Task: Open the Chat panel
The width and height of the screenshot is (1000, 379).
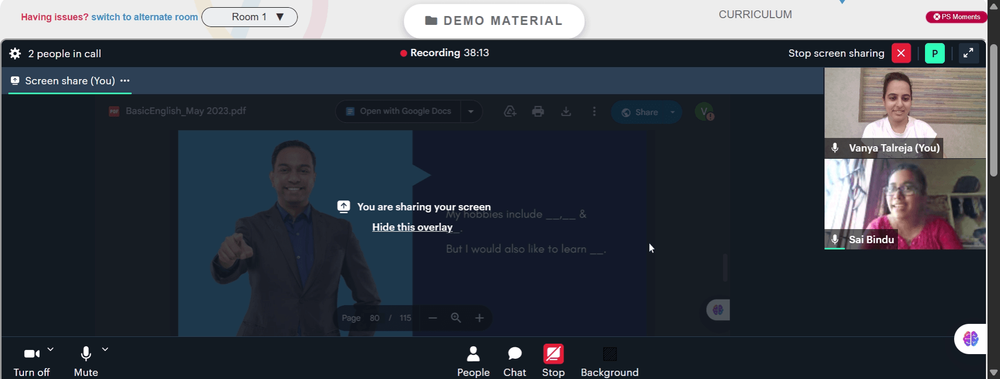Action: pos(515,362)
